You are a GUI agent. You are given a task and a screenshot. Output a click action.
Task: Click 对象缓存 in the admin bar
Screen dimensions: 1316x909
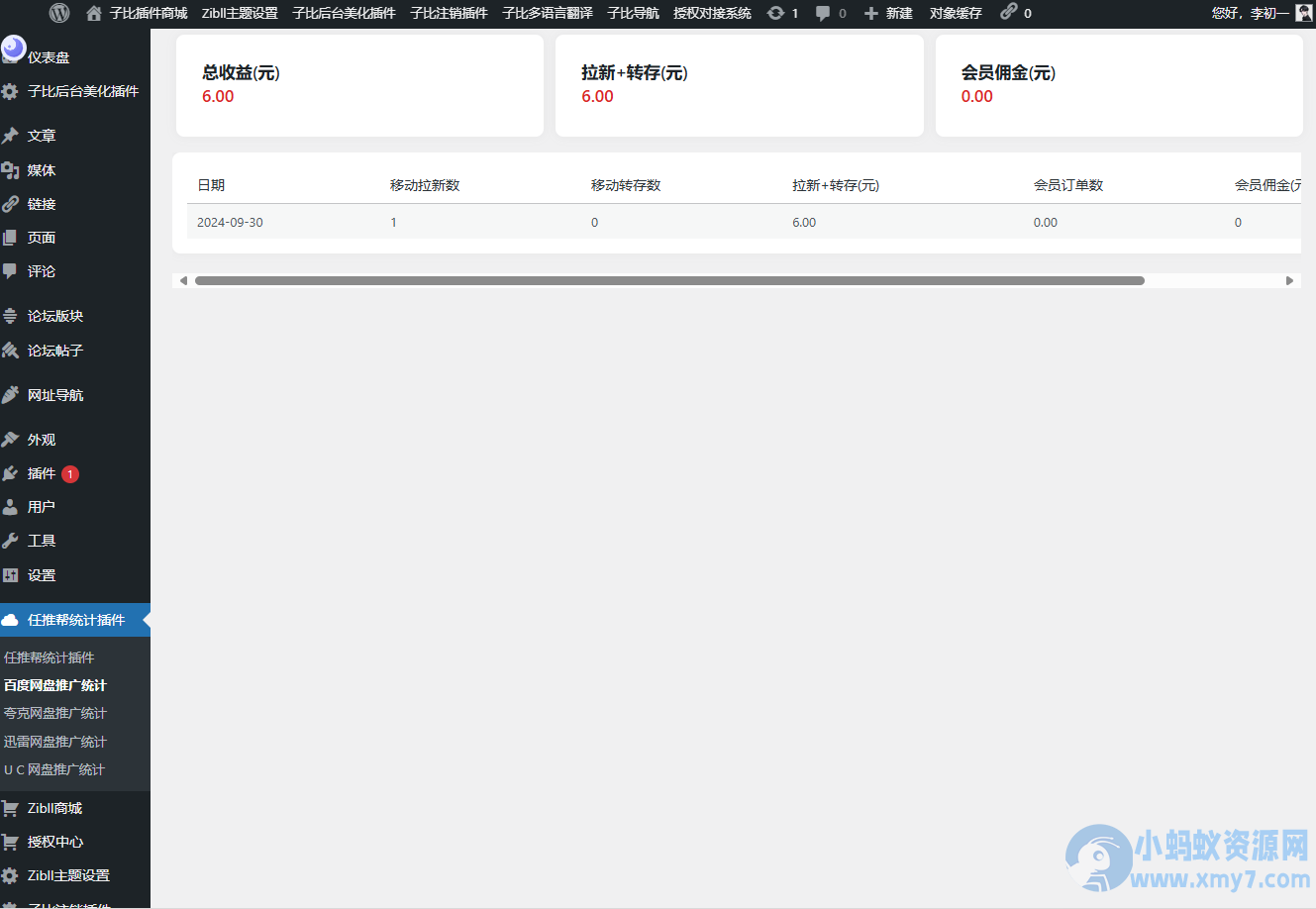click(x=956, y=13)
